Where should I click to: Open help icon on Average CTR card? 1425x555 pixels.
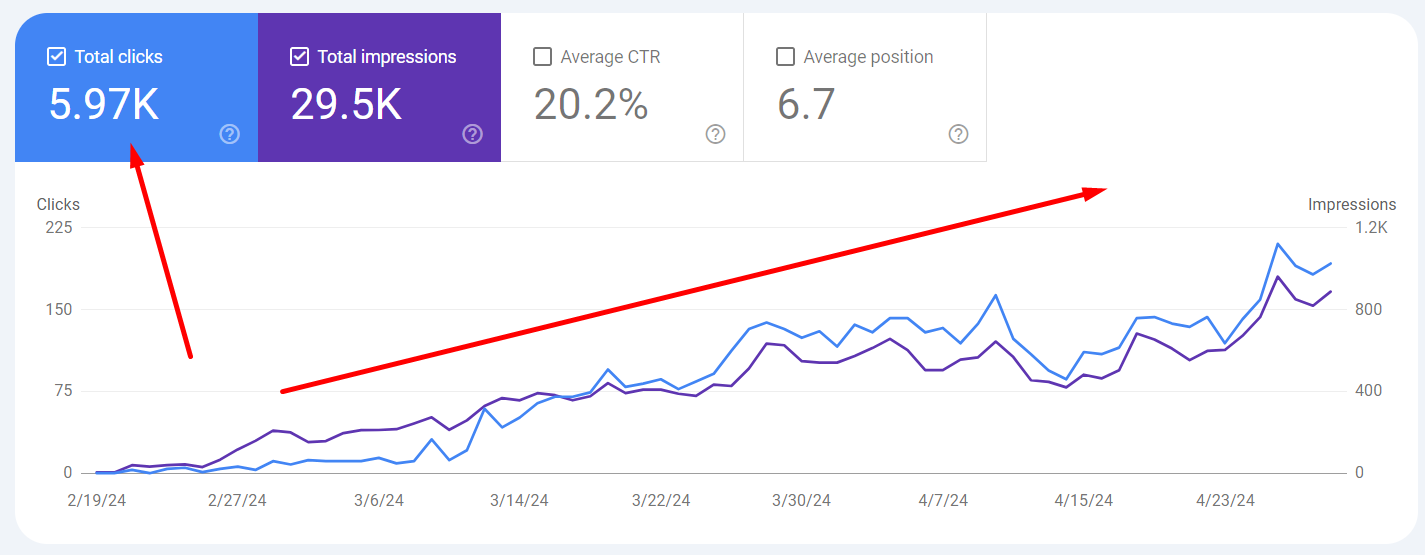[715, 134]
